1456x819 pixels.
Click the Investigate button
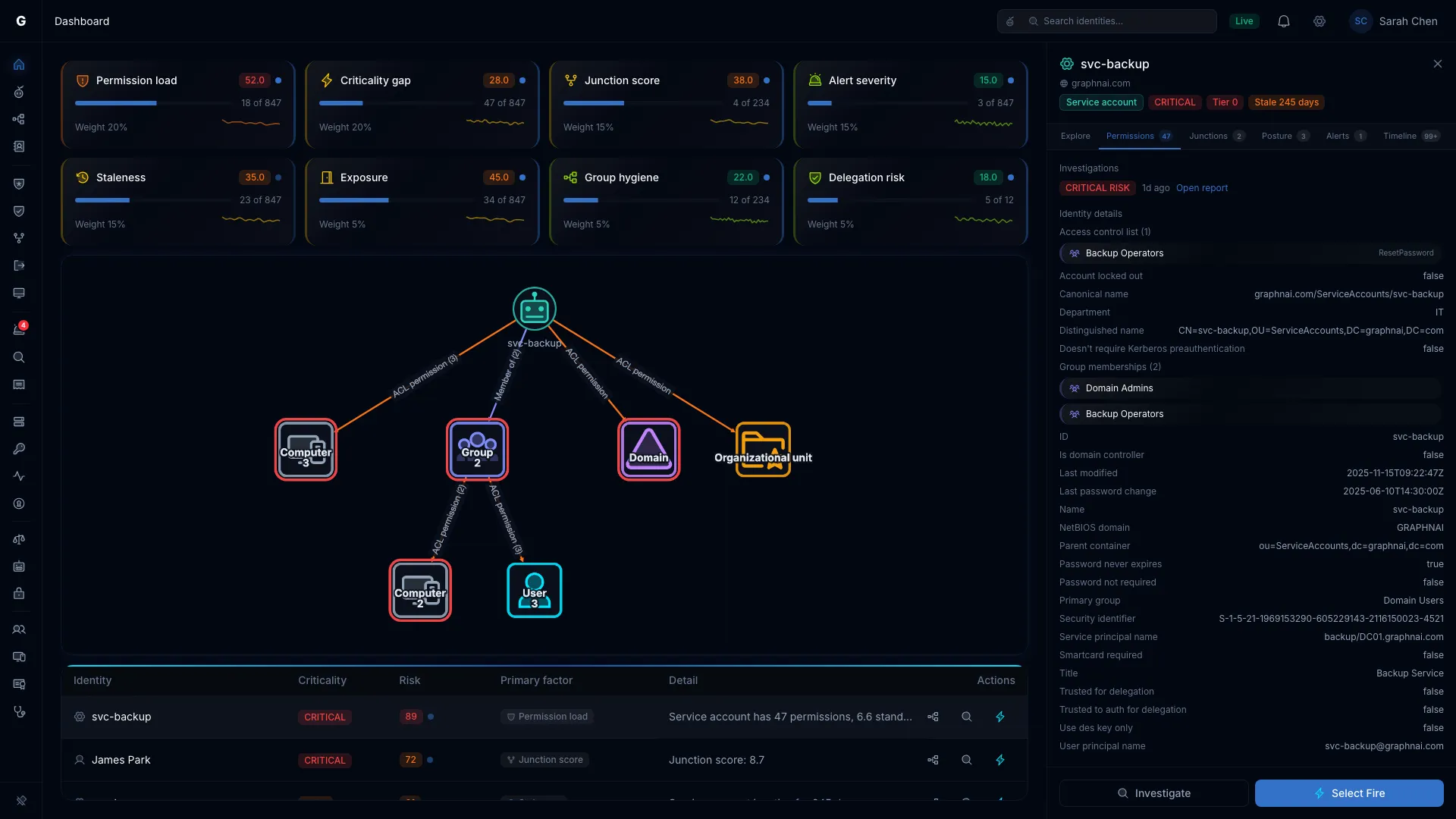1153,793
